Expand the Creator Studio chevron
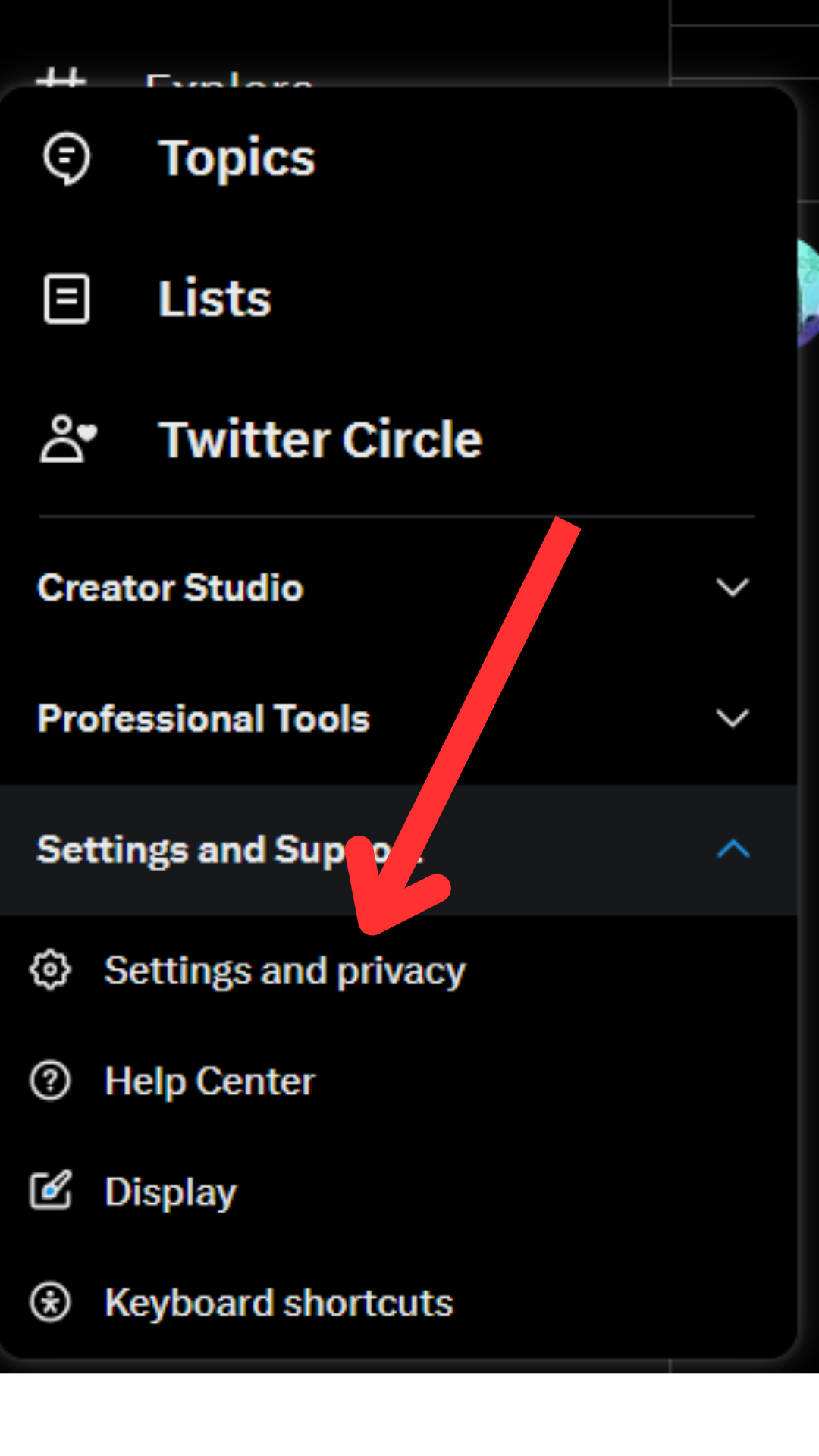Screen dimensions: 819x1456 [733, 588]
